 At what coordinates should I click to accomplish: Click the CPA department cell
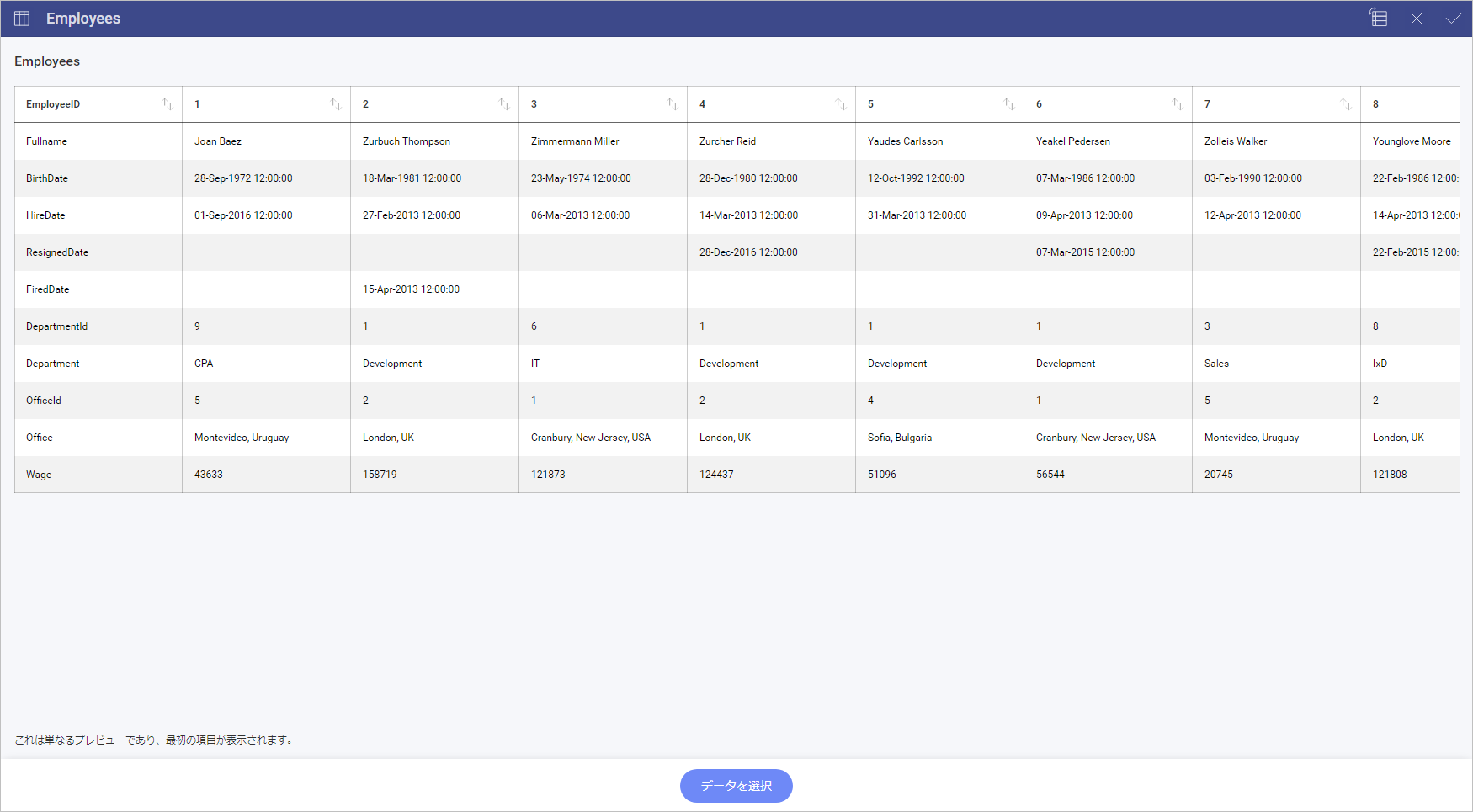(267, 364)
